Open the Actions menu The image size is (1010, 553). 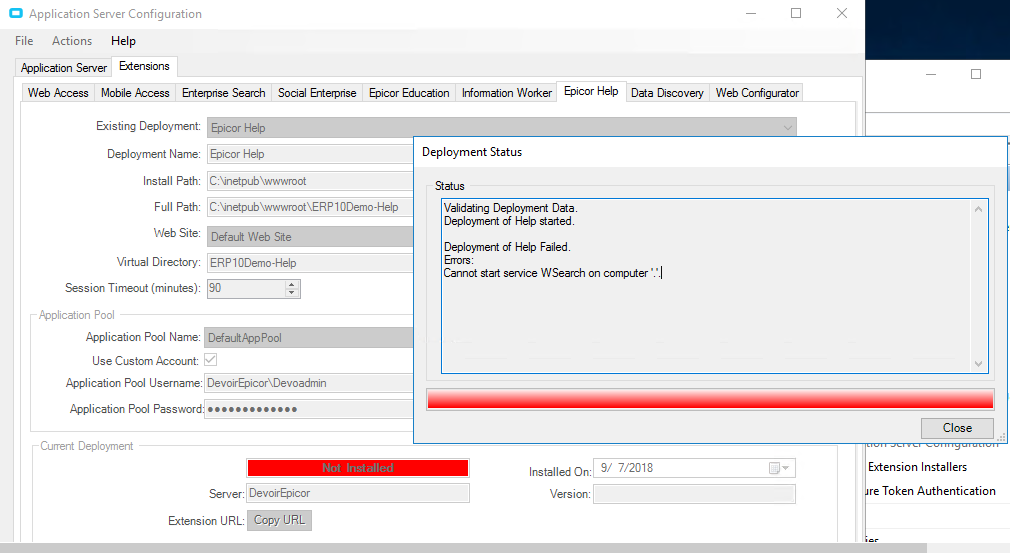point(71,41)
